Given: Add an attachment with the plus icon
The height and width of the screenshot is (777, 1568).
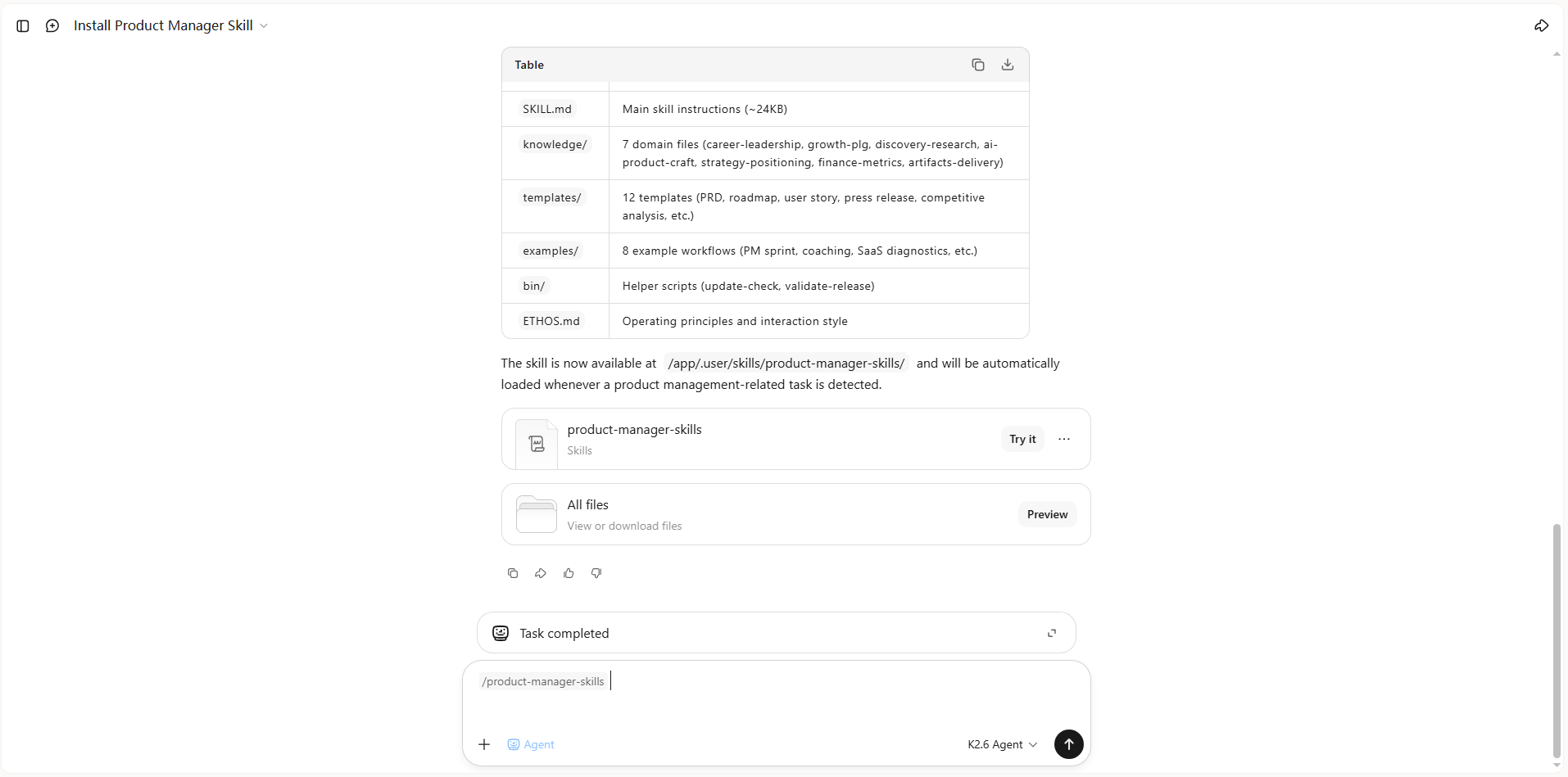Looking at the screenshot, I should point(484,744).
